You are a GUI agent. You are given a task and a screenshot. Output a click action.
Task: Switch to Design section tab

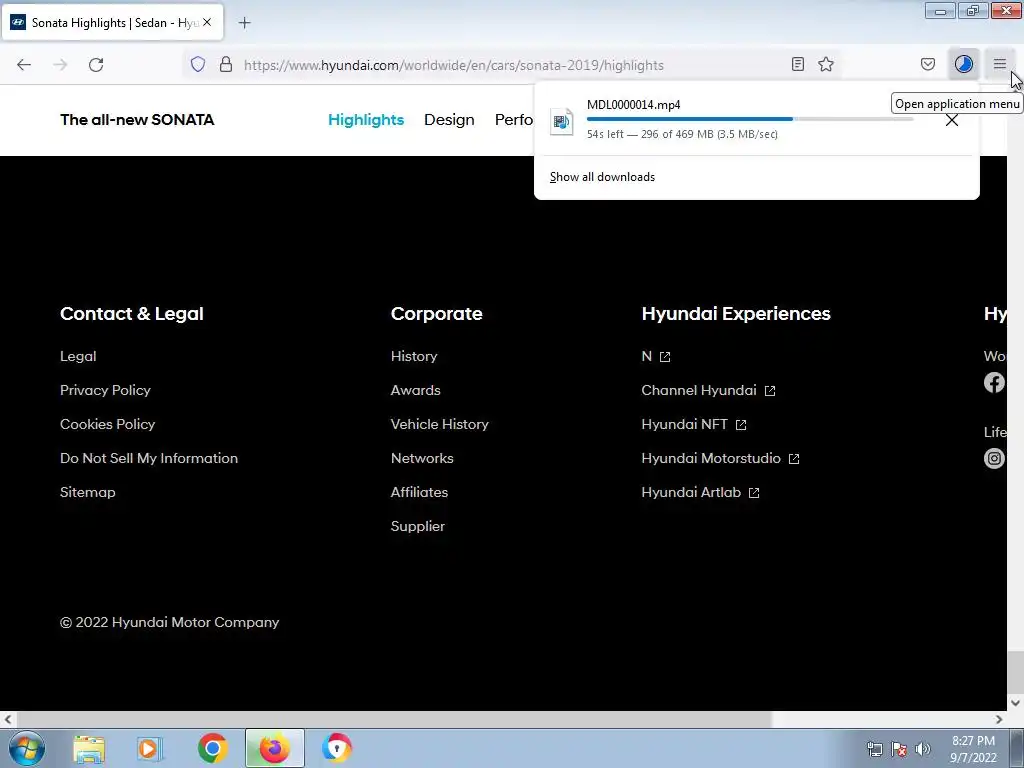tap(449, 120)
